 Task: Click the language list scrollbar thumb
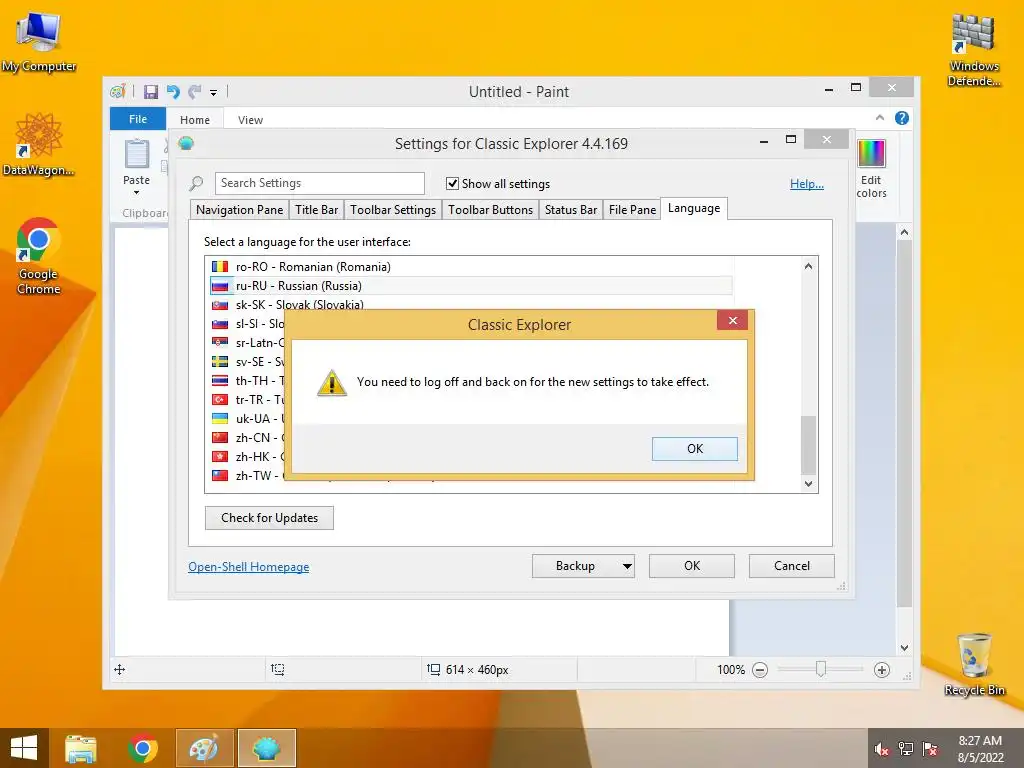pyautogui.click(x=808, y=445)
